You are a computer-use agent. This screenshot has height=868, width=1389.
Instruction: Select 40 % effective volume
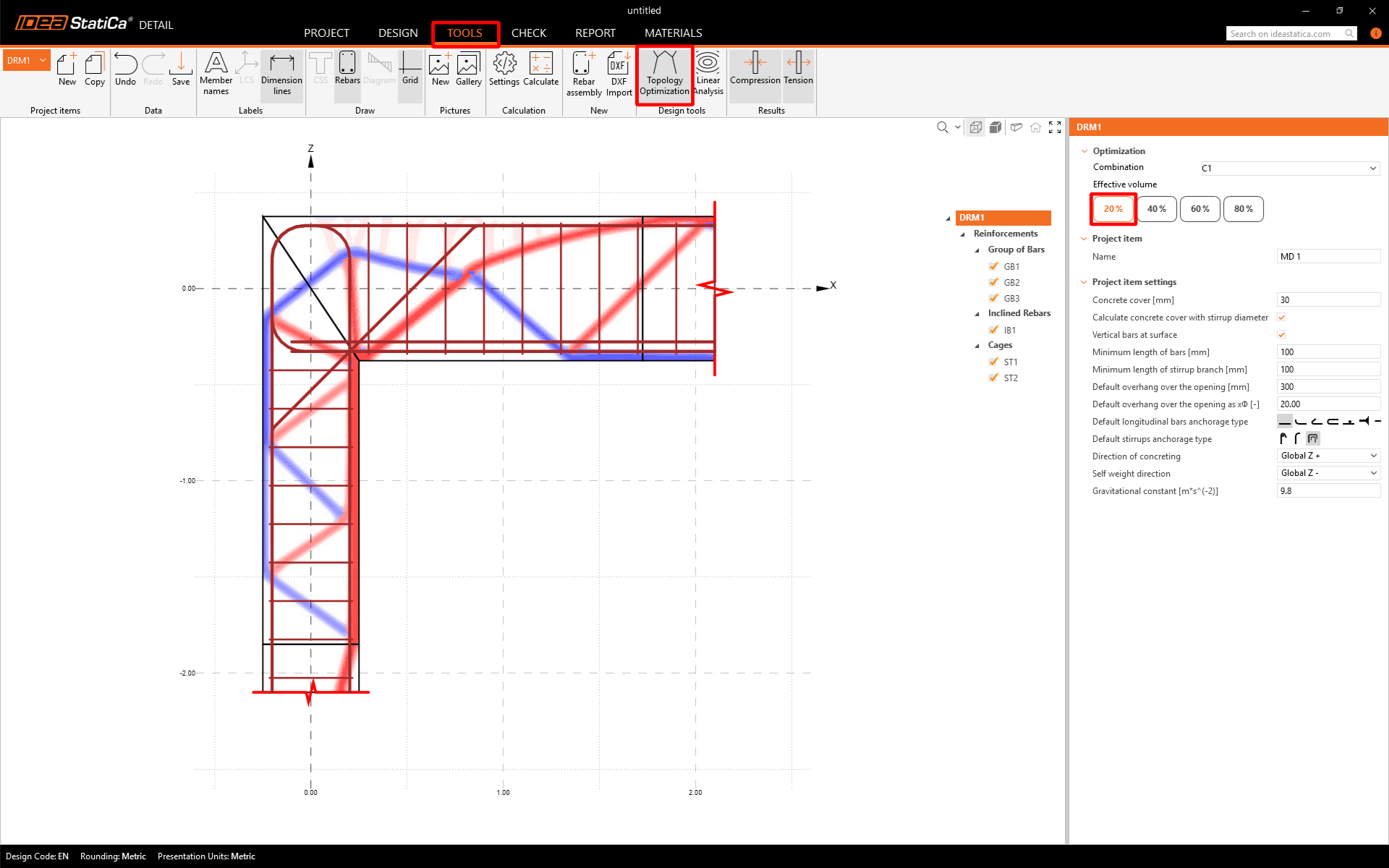[x=1156, y=209]
